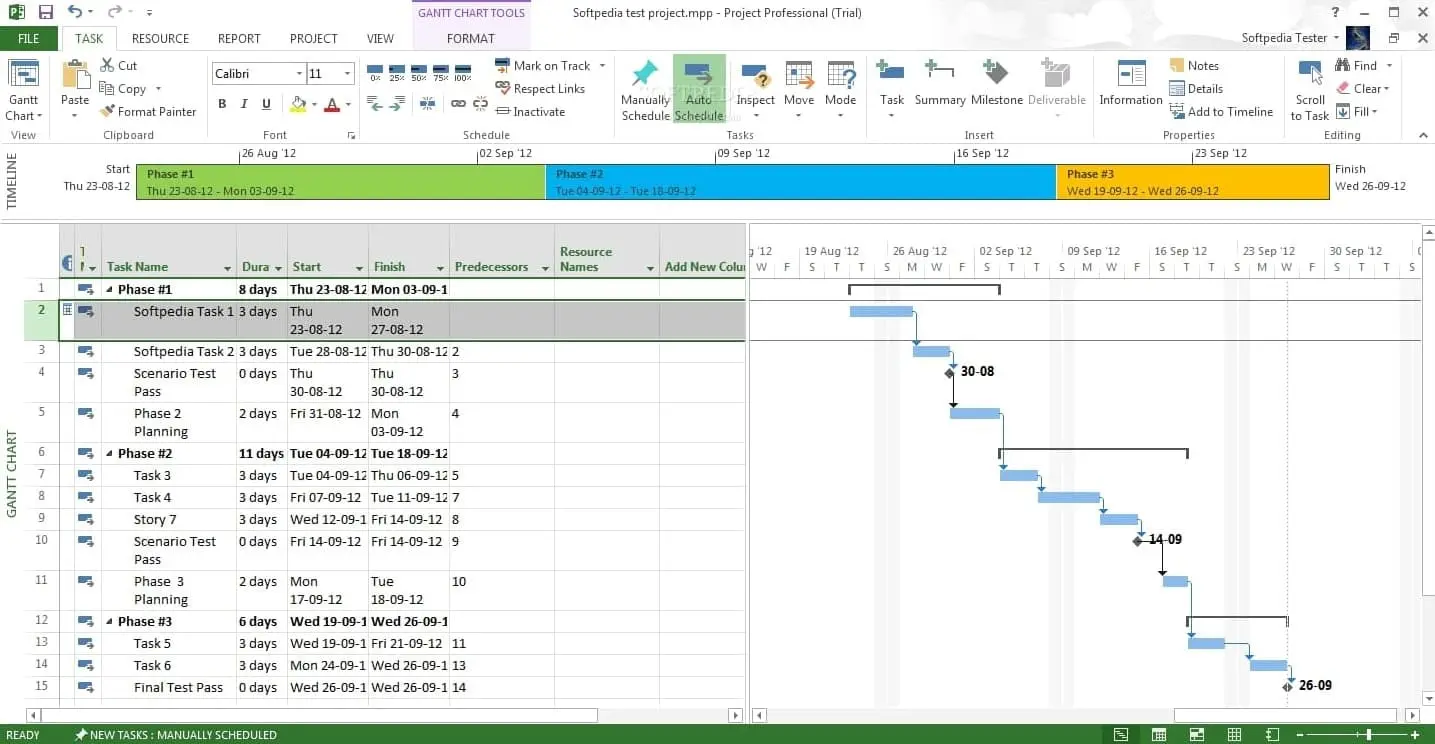Switch to the RESOURCE tab

click(x=160, y=38)
